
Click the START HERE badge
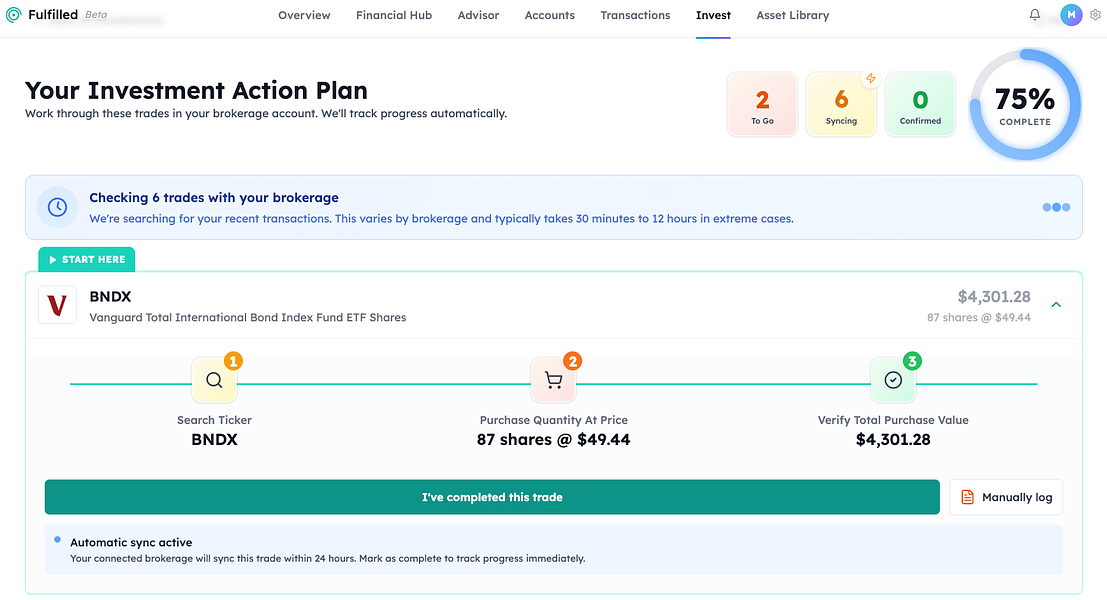(87, 260)
